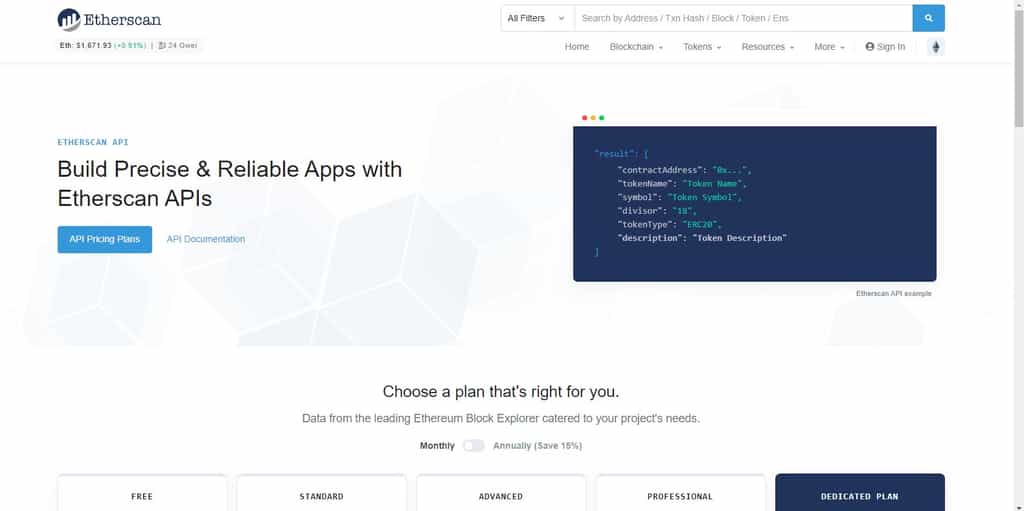
Task: Click the address search input field
Action: 743,18
